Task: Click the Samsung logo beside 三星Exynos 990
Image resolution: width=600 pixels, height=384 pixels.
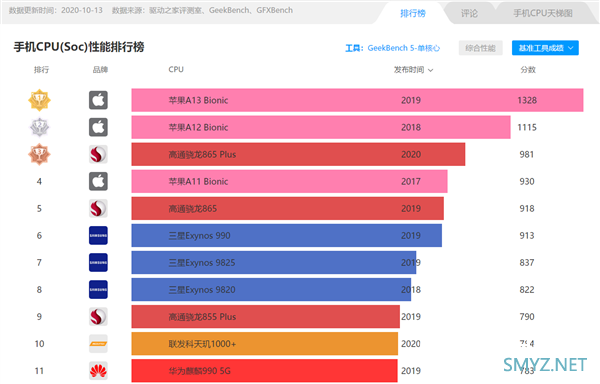Action: (98, 236)
